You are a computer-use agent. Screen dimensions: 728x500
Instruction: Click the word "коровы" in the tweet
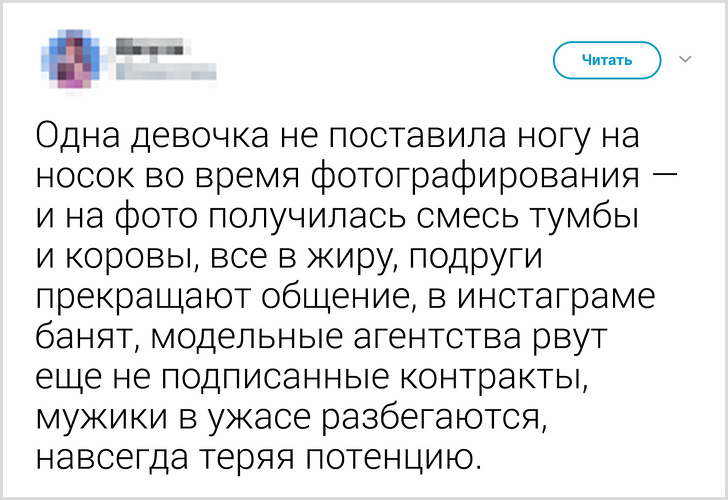pyautogui.click(x=125, y=257)
